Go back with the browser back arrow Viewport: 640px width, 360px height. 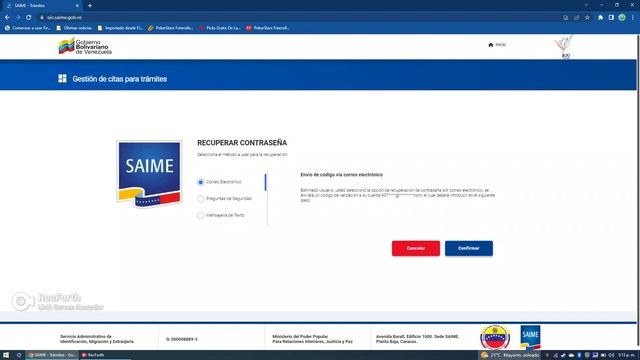[7, 18]
